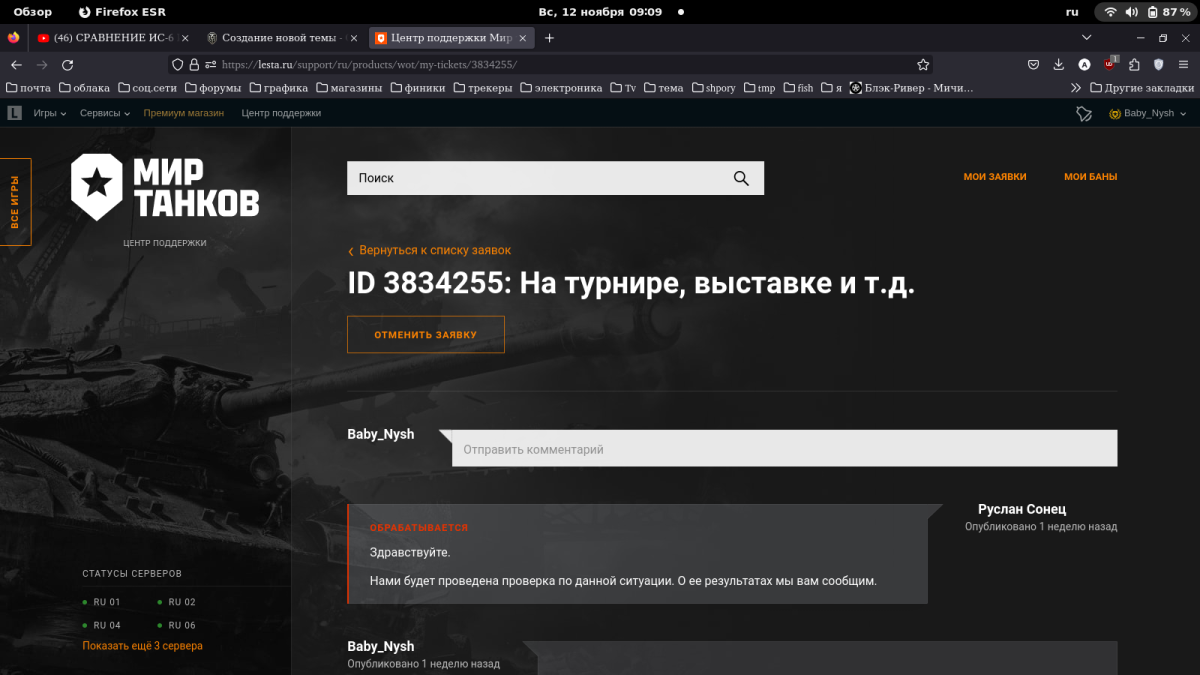Close the Центр поддержки tab
The image size is (1200, 675).
point(522,38)
